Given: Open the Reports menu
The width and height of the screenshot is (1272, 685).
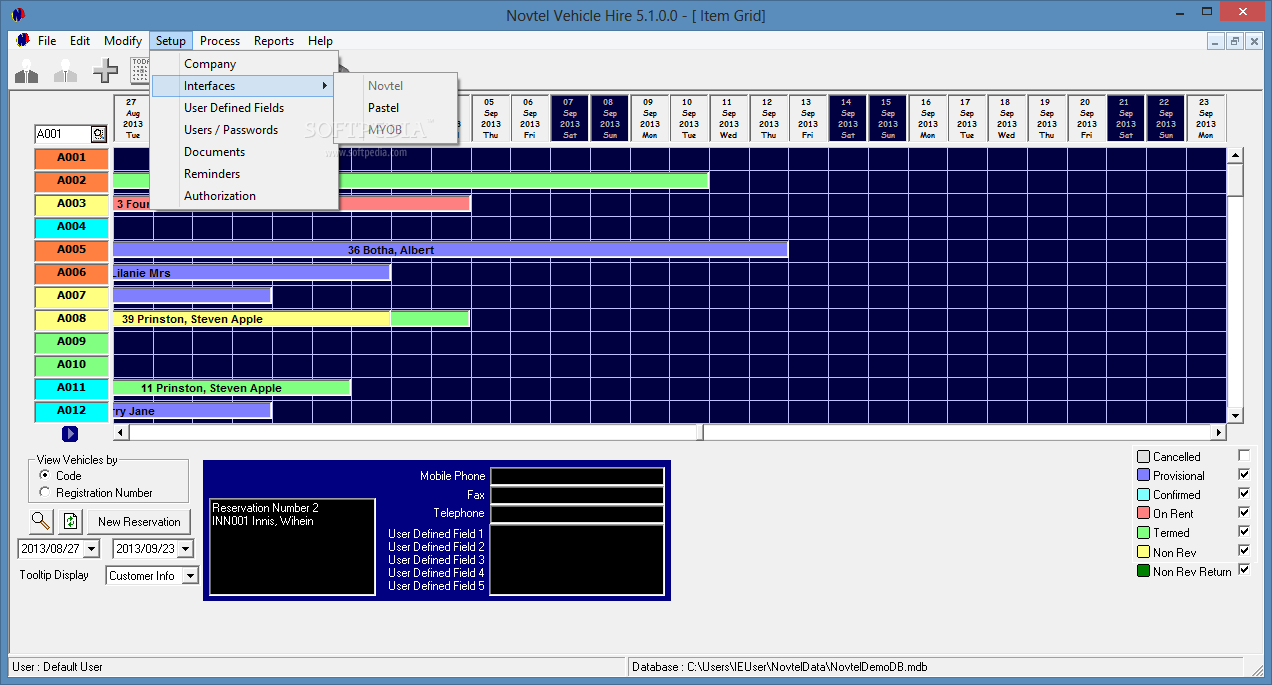Looking at the screenshot, I should [274, 41].
